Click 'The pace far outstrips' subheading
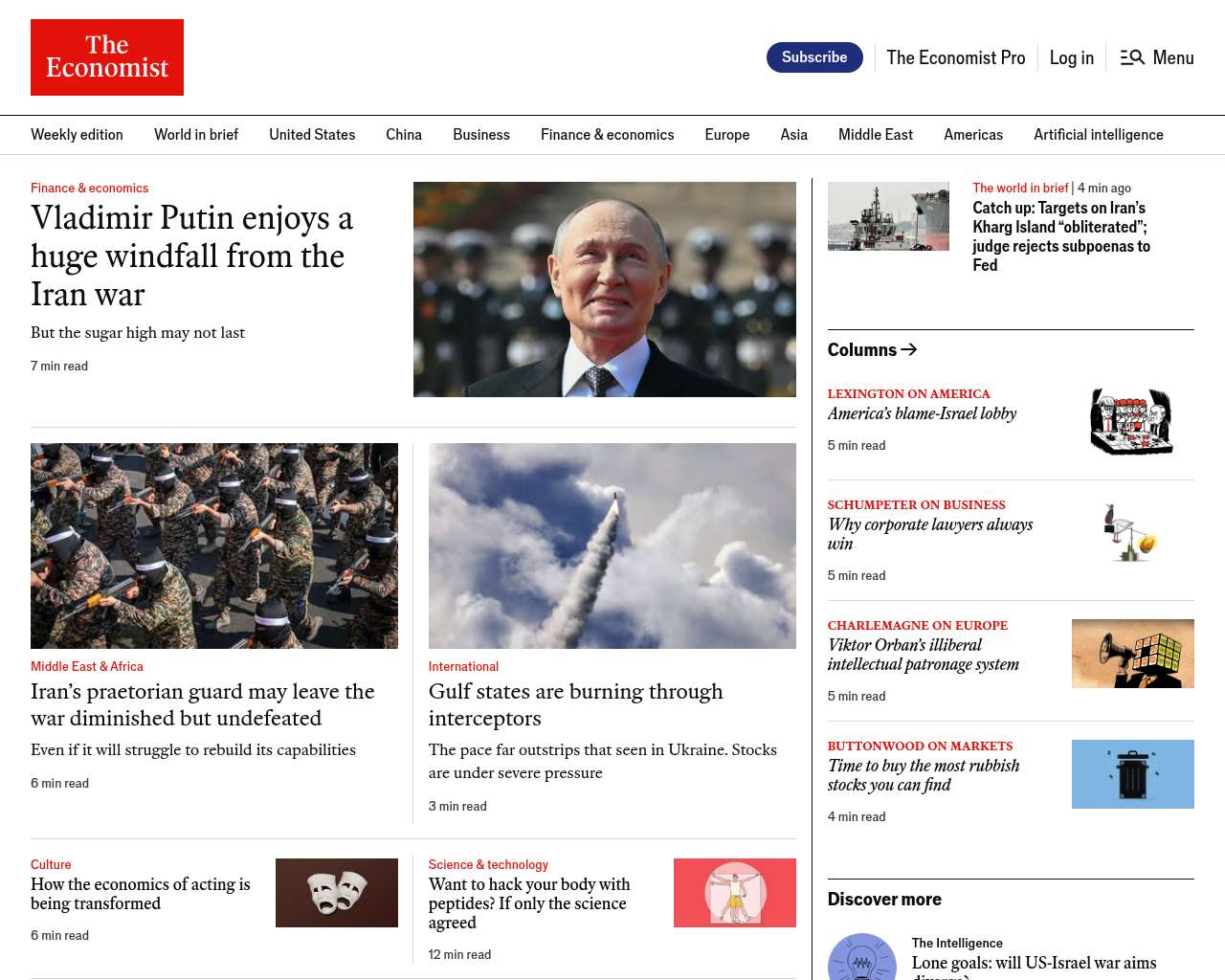 (x=603, y=761)
